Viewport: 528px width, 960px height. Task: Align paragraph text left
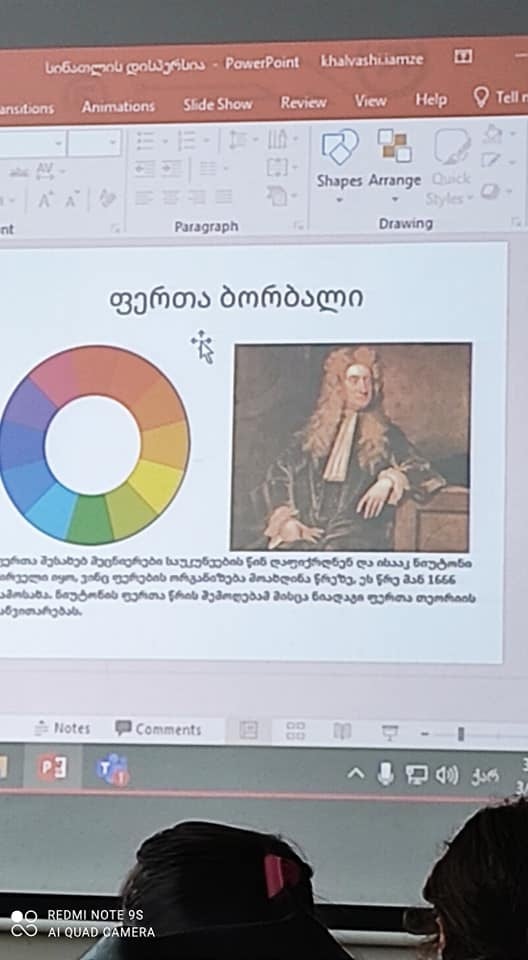[x=144, y=197]
